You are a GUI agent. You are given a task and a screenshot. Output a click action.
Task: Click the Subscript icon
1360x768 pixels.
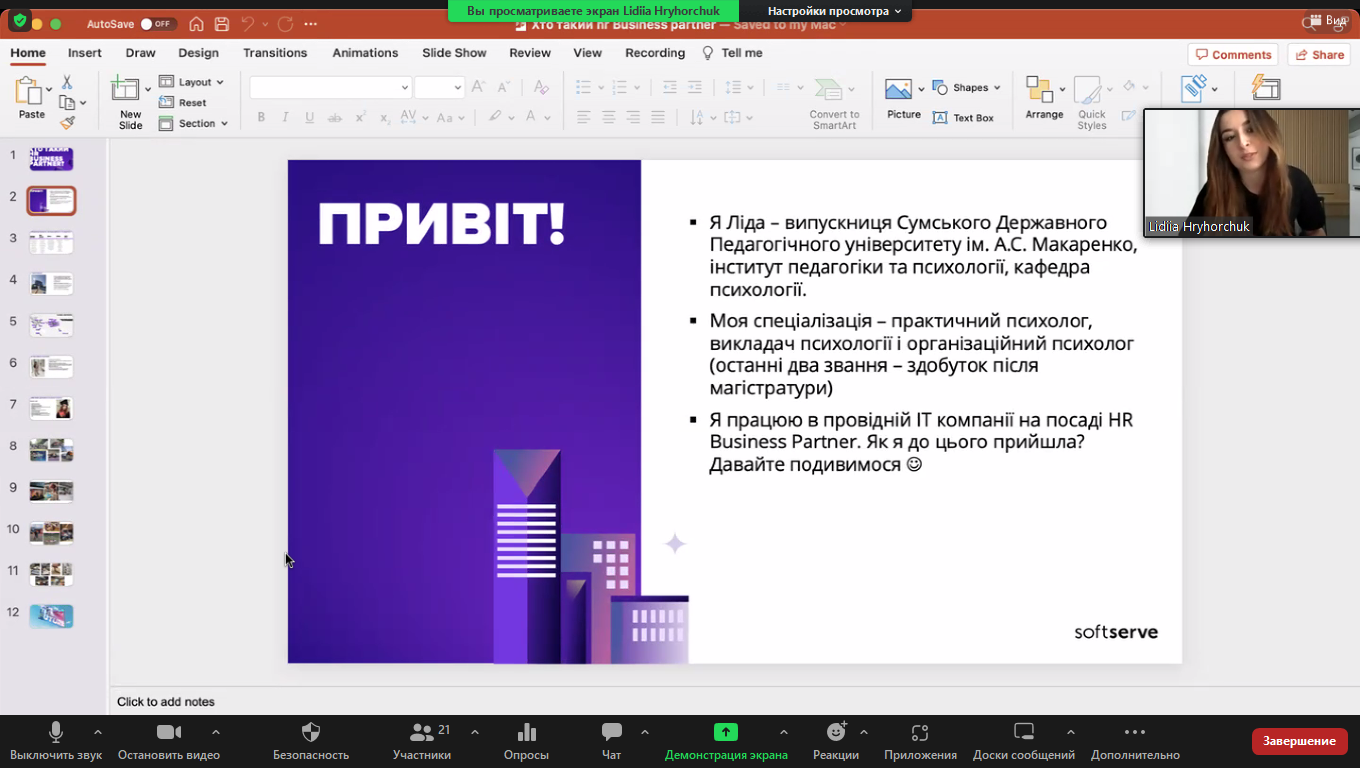tap(384, 117)
